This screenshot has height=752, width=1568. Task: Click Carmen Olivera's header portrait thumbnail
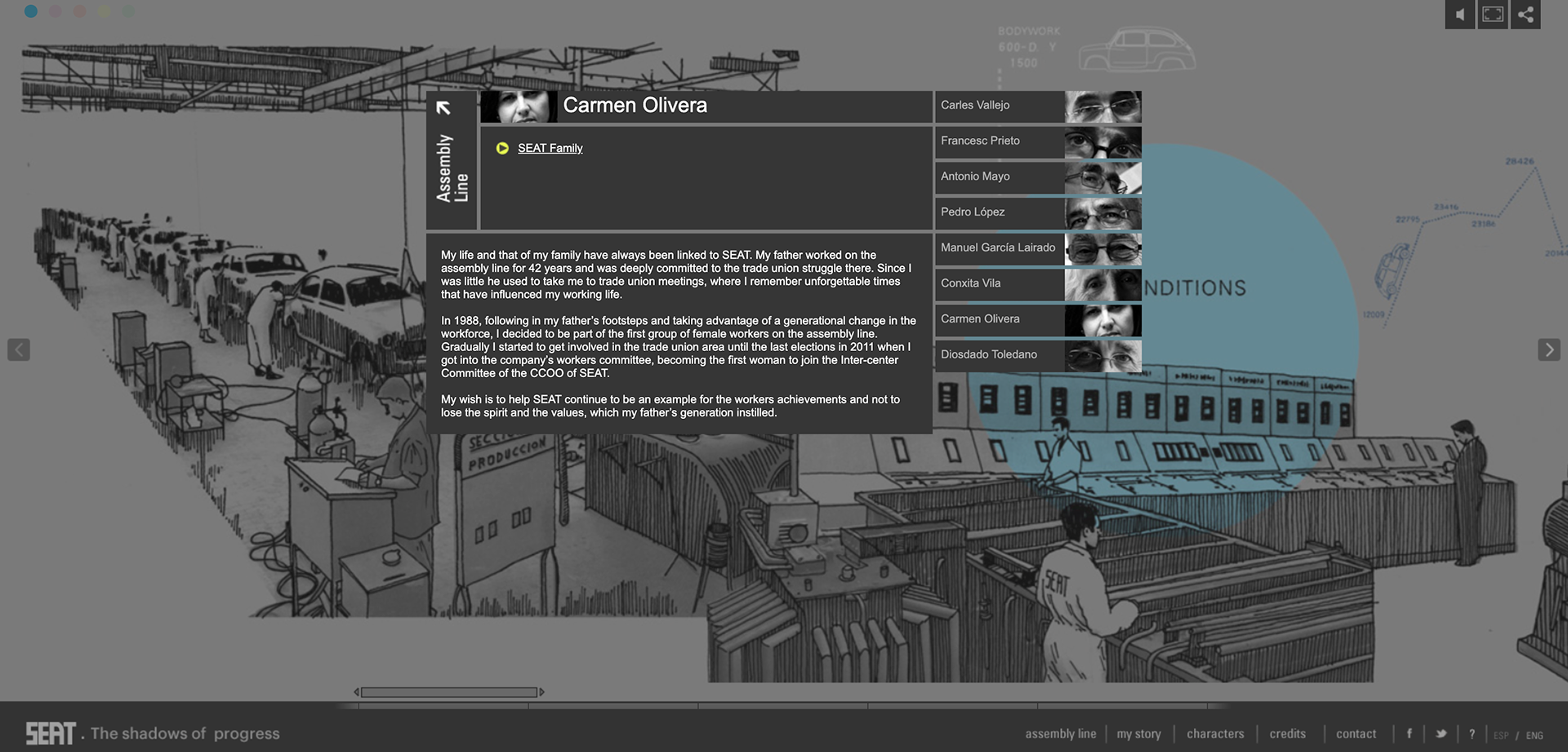pyautogui.click(x=519, y=106)
